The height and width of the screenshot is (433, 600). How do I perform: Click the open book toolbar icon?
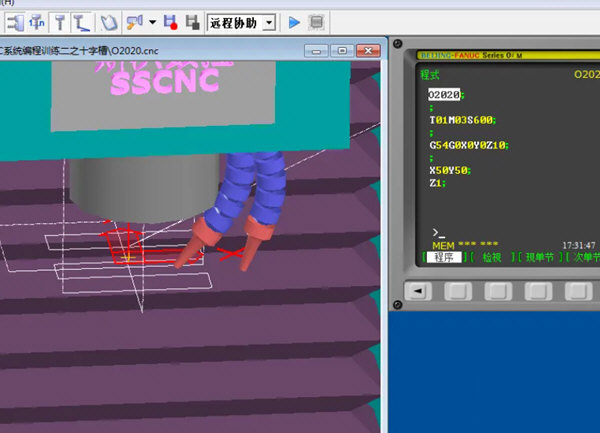(108, 21)
